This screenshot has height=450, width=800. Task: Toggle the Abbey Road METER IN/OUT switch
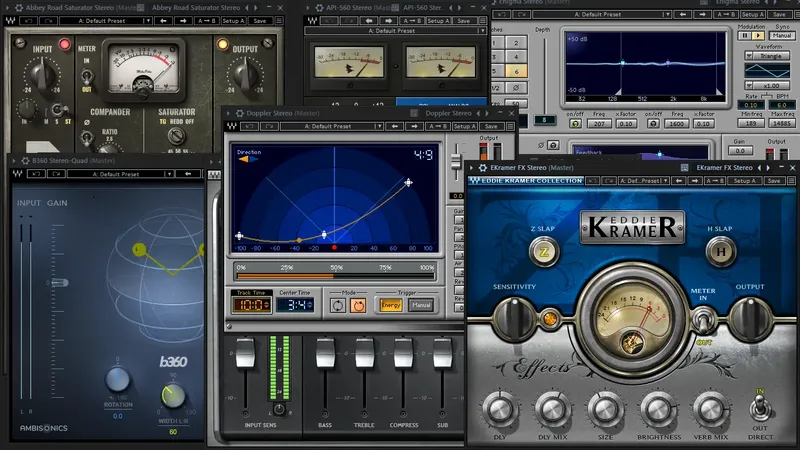click(86, 76)
